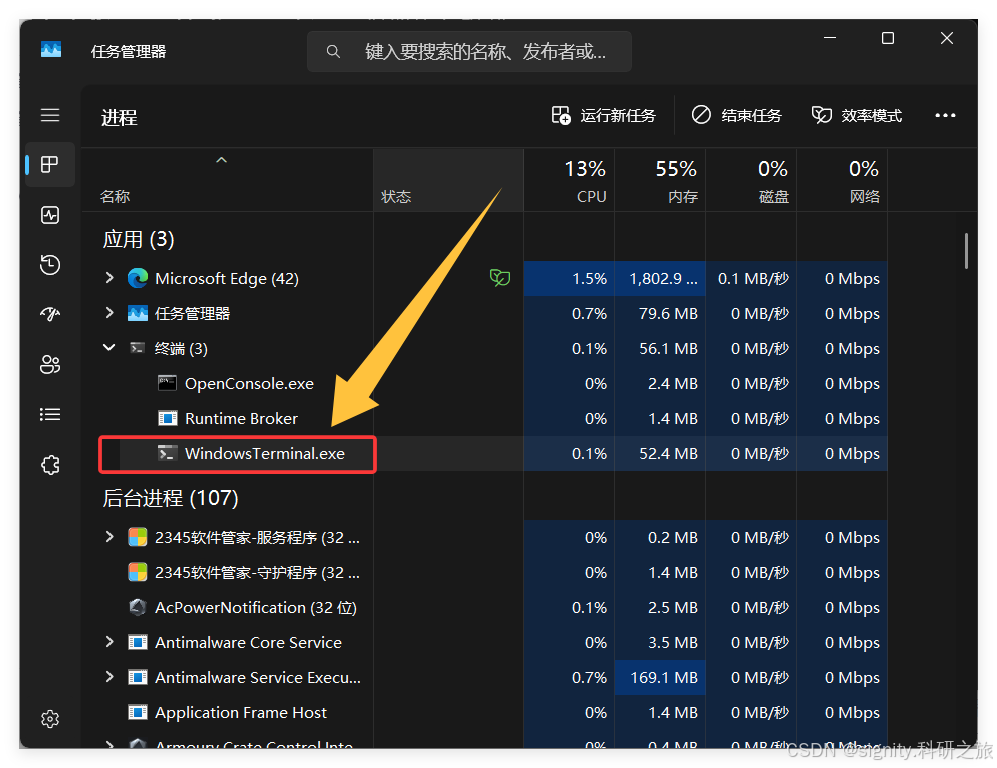Sort by the CPU column header

click(570, 181)
